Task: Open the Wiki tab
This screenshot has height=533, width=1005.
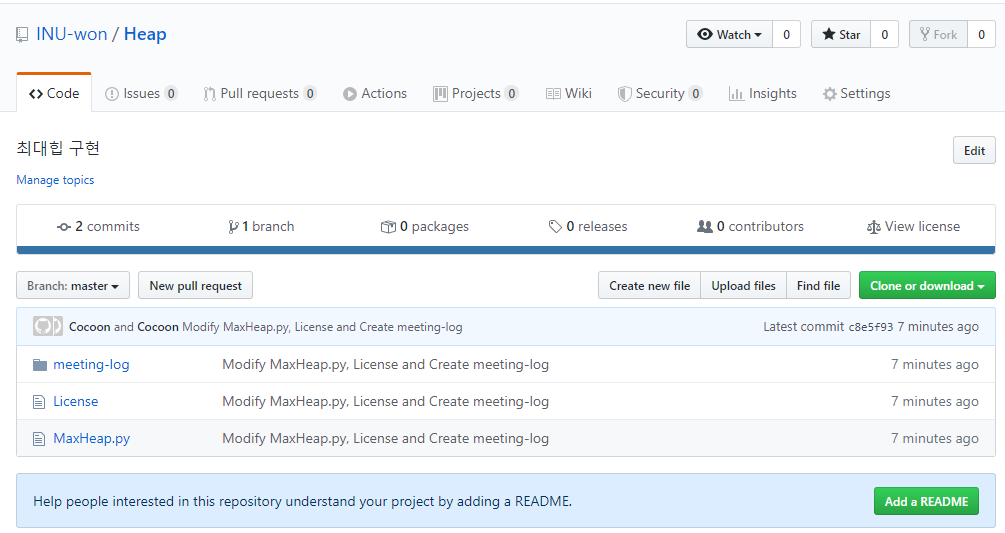Action: pos(569,94)
